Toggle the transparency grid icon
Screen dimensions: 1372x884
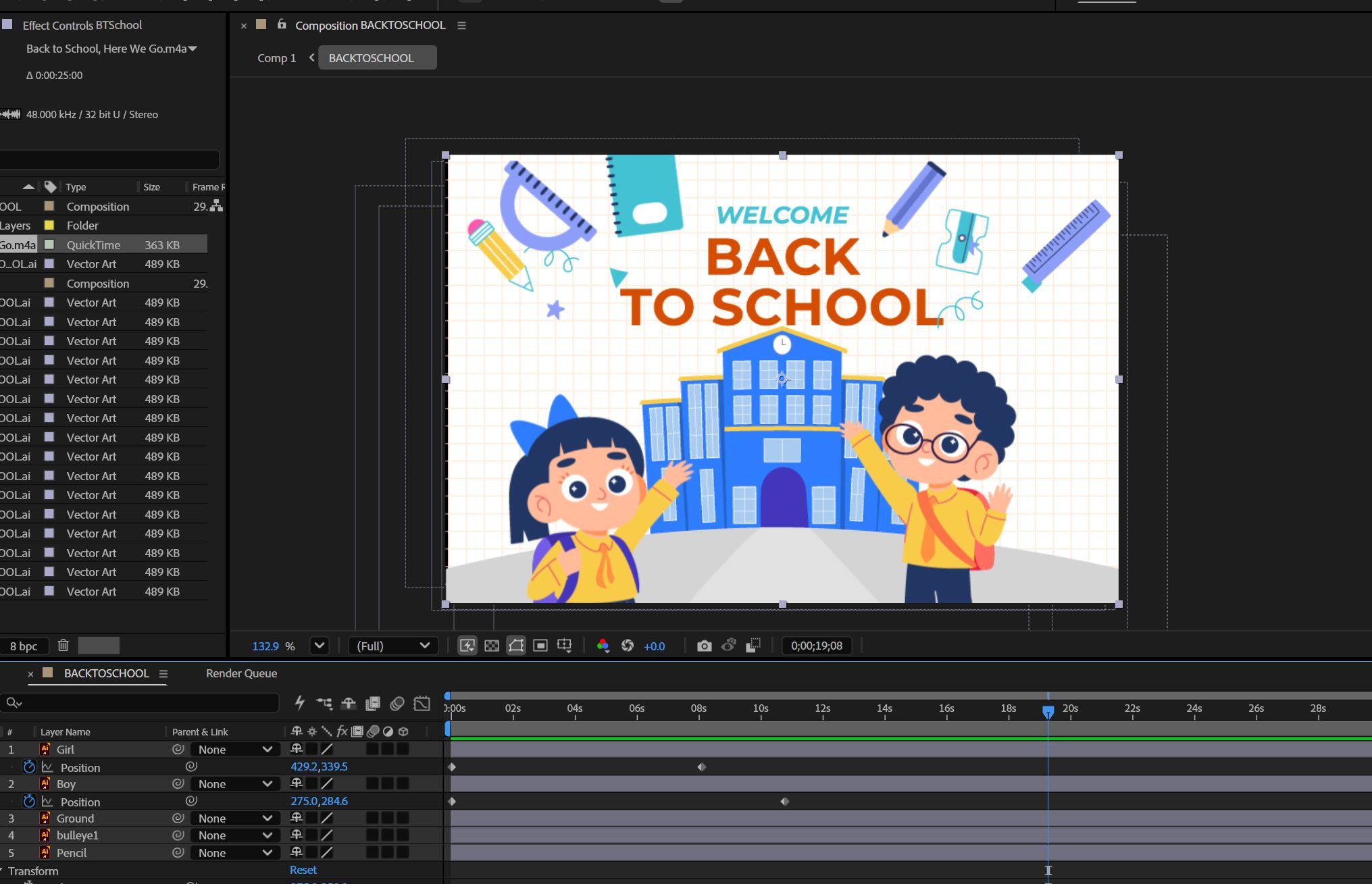[x=492, y=646]
